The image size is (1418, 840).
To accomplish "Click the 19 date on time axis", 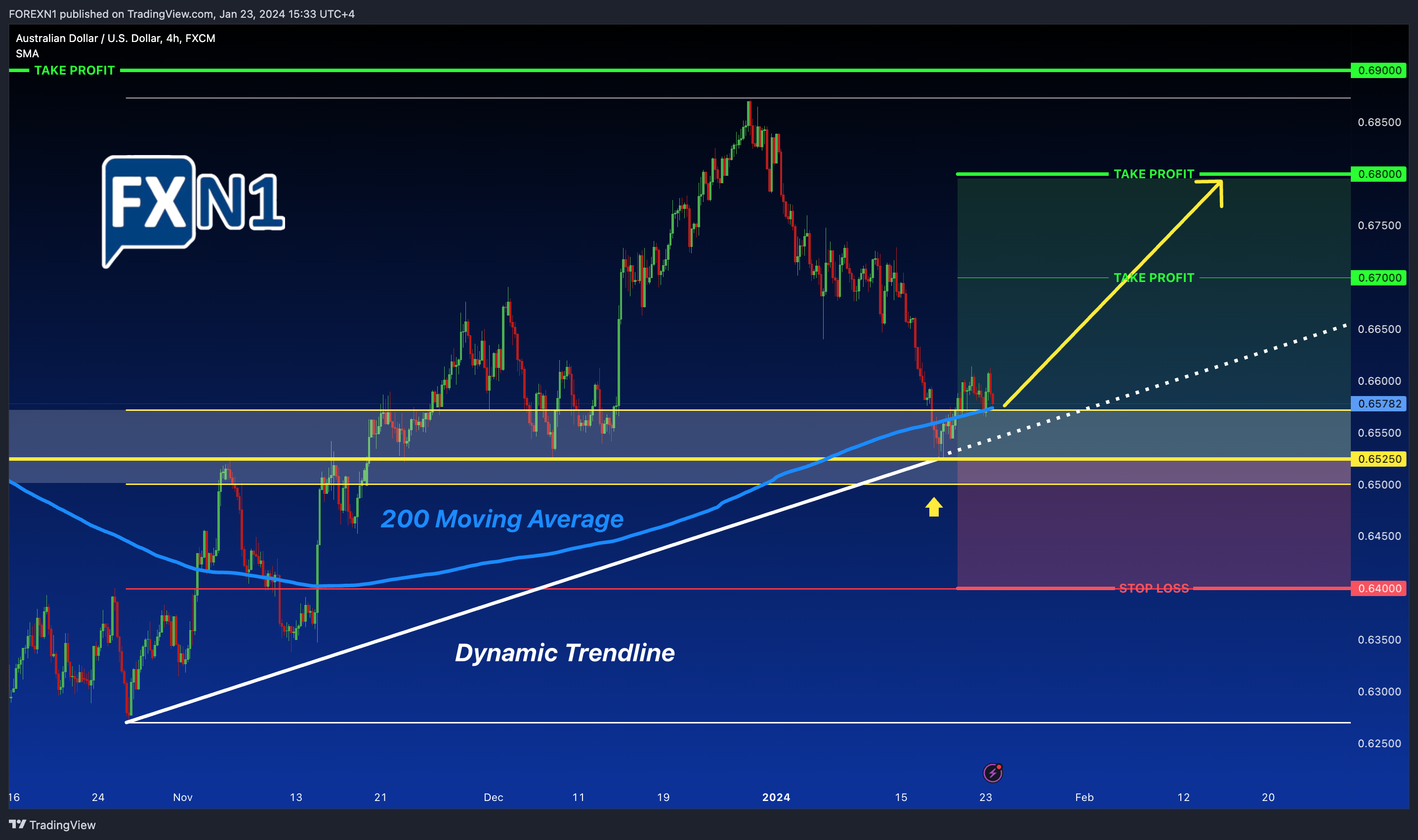I will (663, 797).
